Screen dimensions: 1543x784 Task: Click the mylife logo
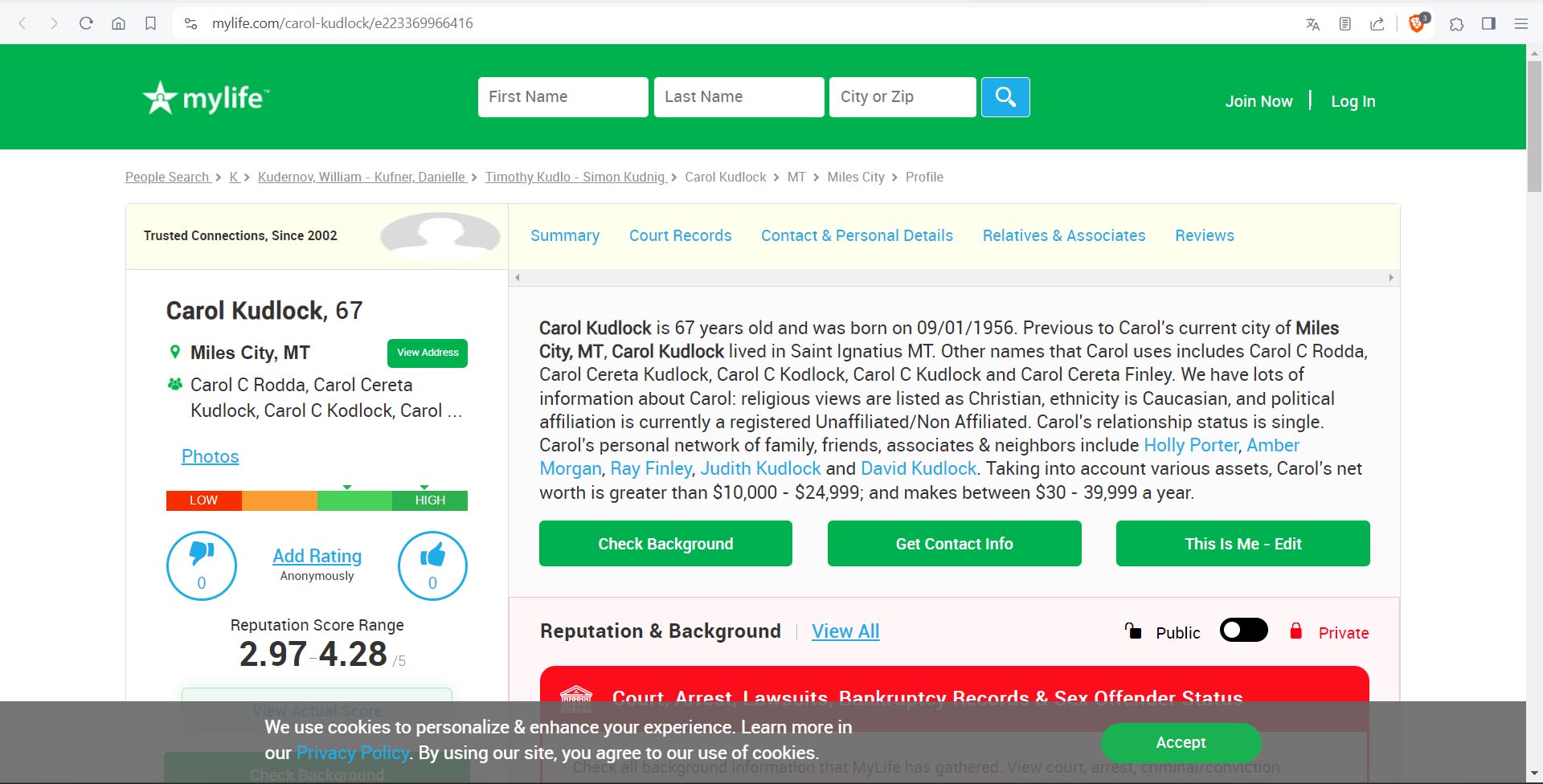coord(206,98)
